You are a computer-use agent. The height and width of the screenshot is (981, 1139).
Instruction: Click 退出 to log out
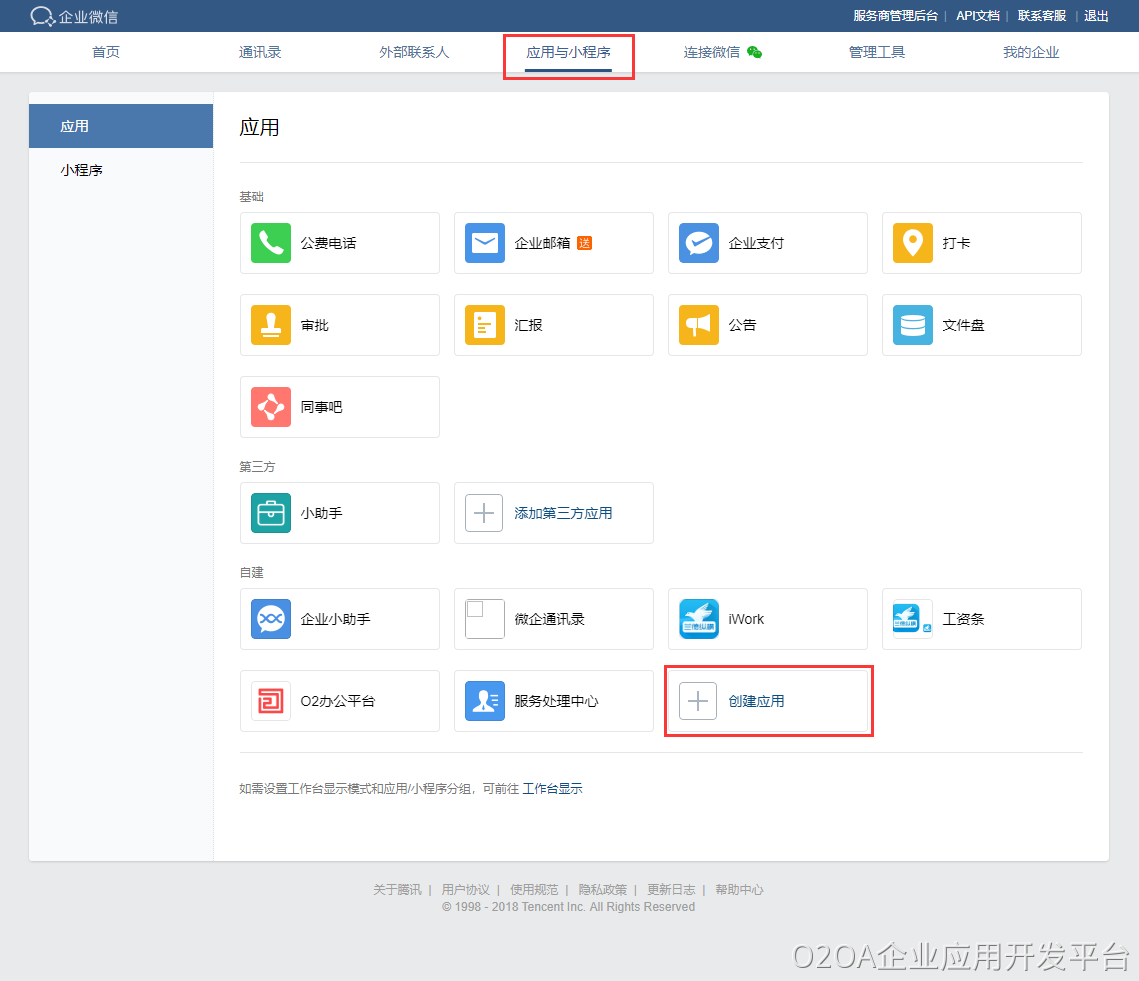1096,16
